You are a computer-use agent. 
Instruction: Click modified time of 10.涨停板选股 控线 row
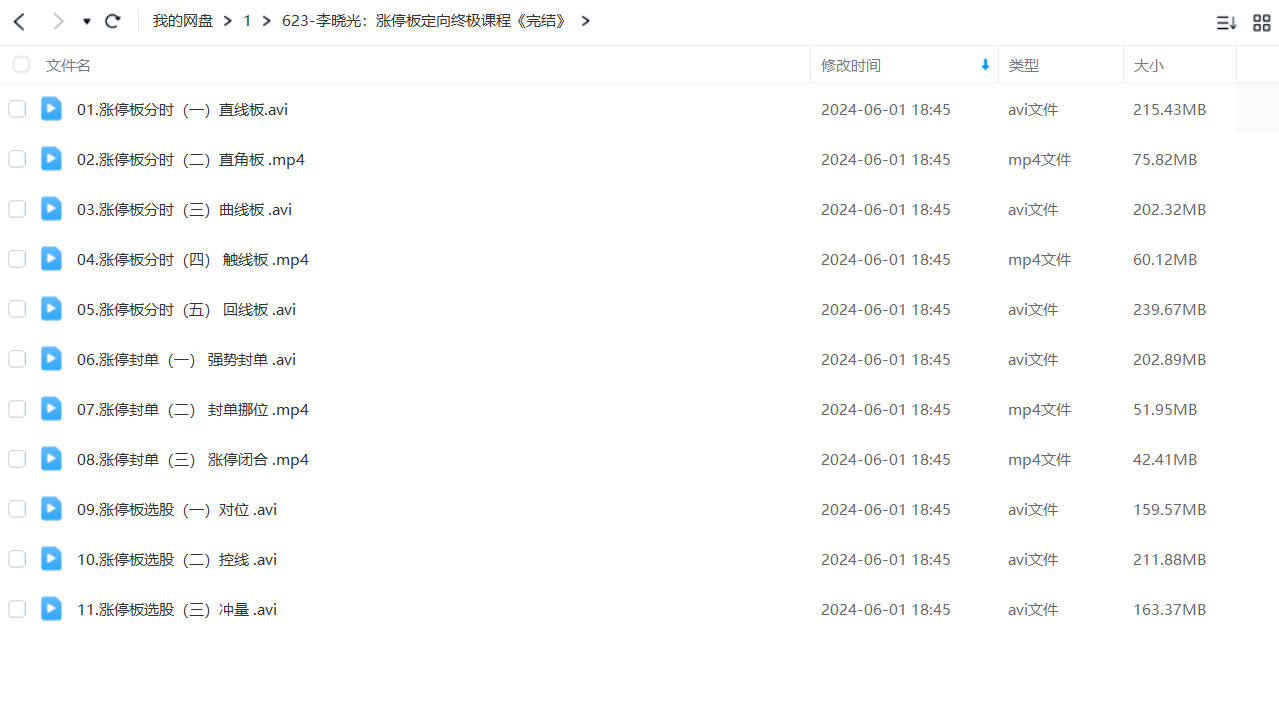(x=886, y=559)
